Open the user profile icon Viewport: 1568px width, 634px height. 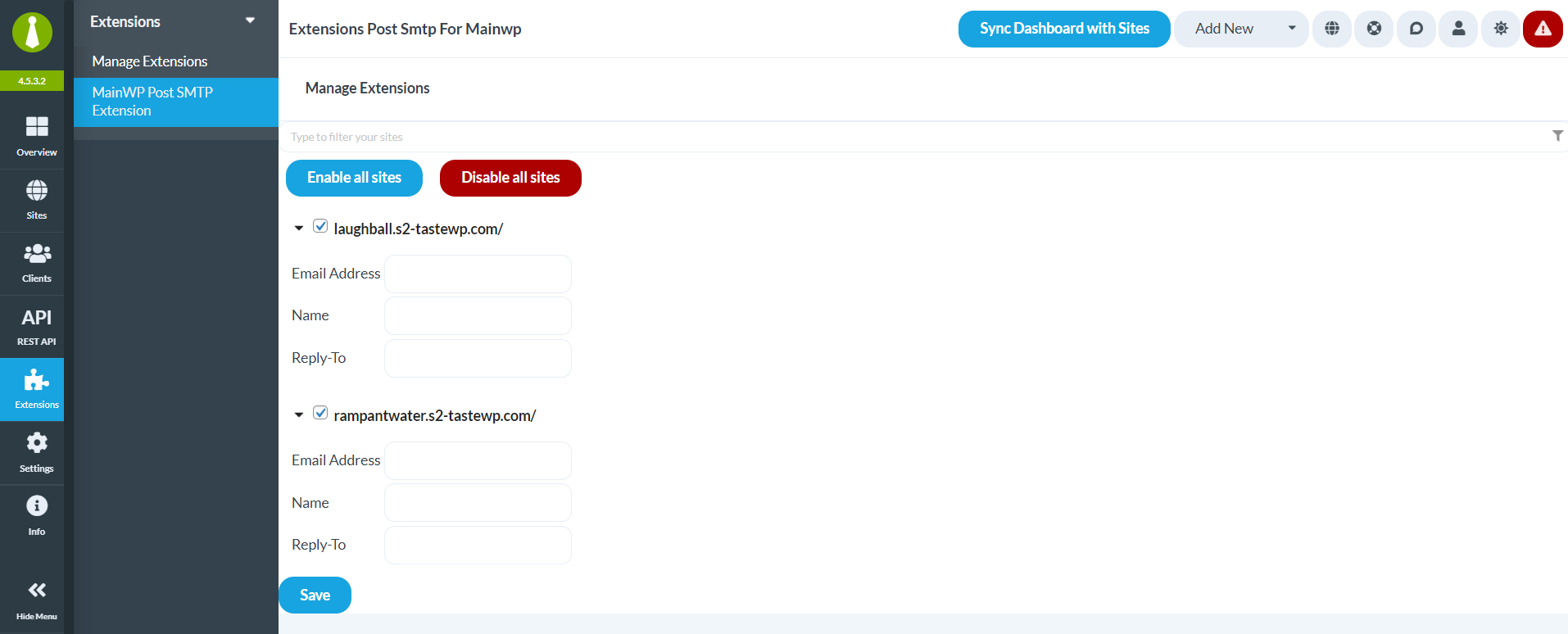pyautogui.click(x=1458, y=29)
